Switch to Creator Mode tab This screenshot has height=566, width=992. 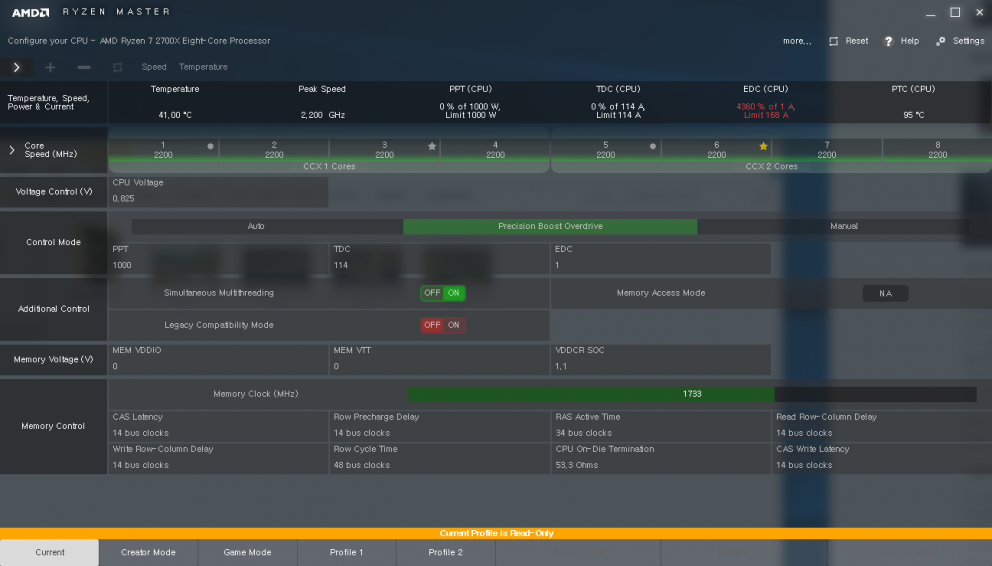(148, 552)
